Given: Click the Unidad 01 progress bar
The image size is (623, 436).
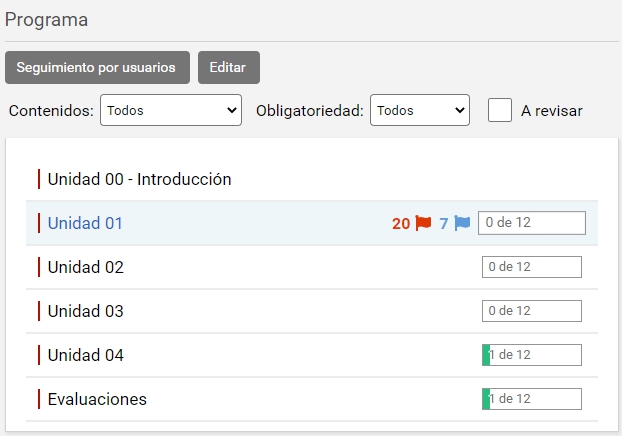Looking at the screenshot, I should [x=532, y=223].
